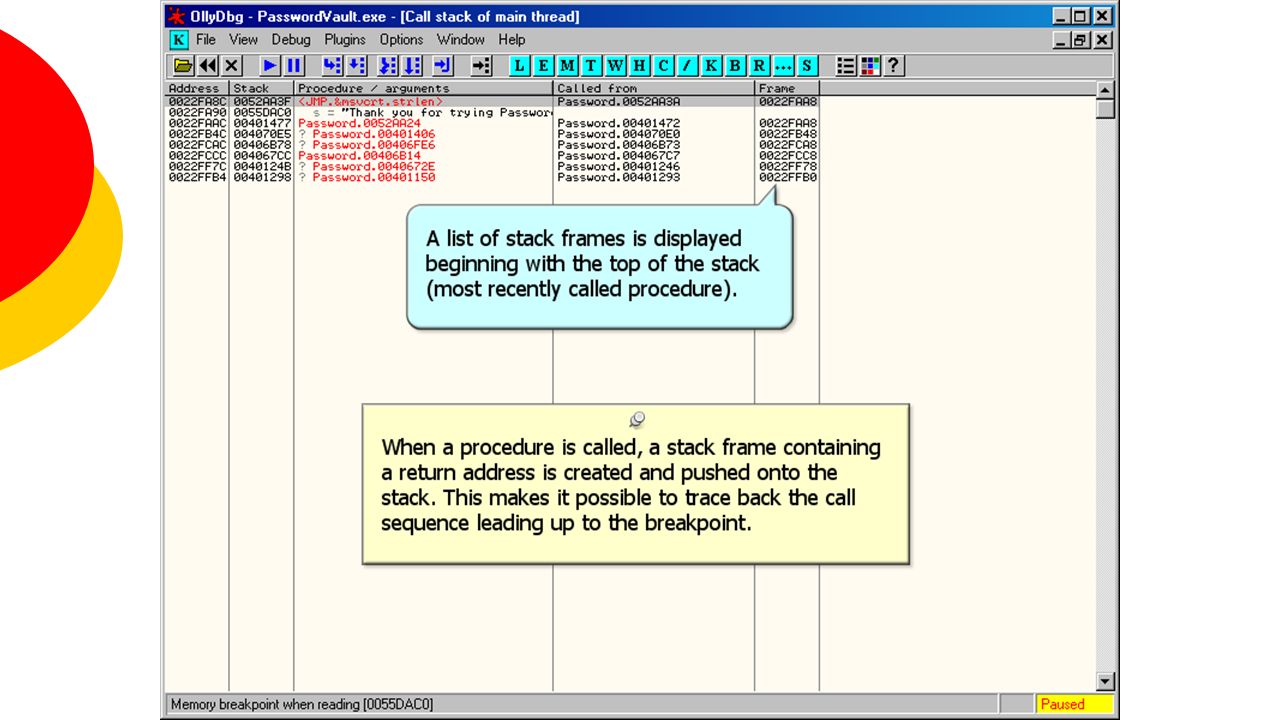Click the Close program X toolbar icon
The width and height of the screenshot is (1280, 720).
point(231,66)
